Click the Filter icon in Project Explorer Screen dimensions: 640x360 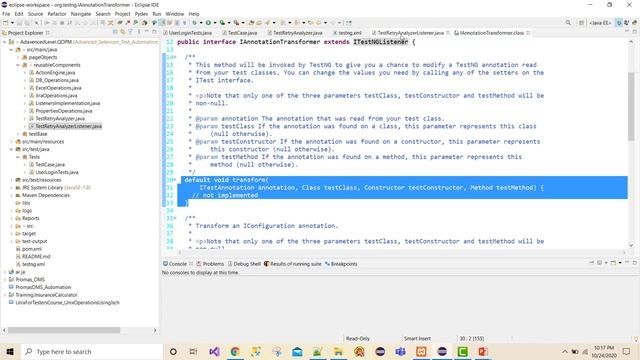click(x=131, y=32)
